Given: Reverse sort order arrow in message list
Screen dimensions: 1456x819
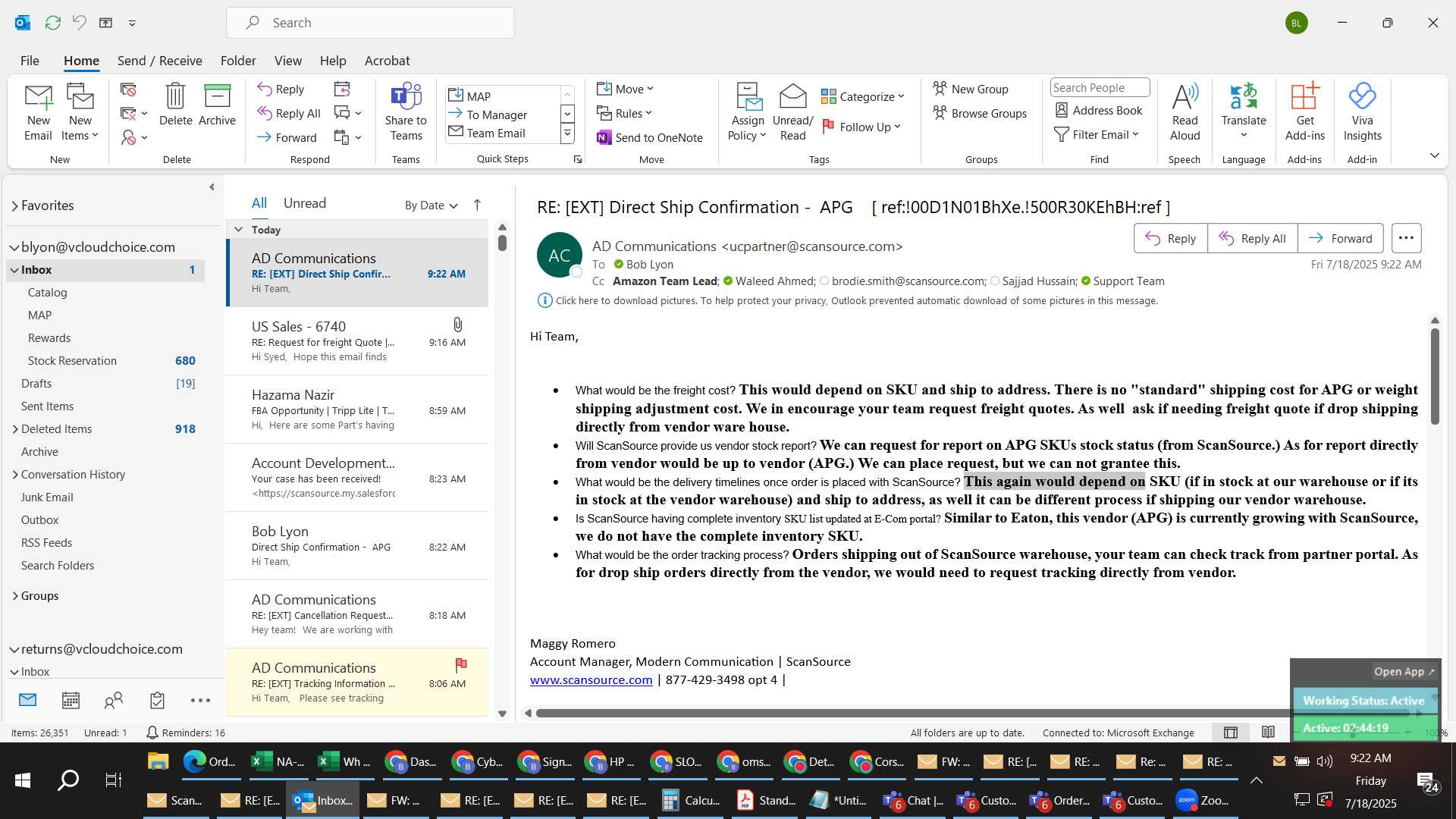Looking at the screenshot, I should 477,205.
